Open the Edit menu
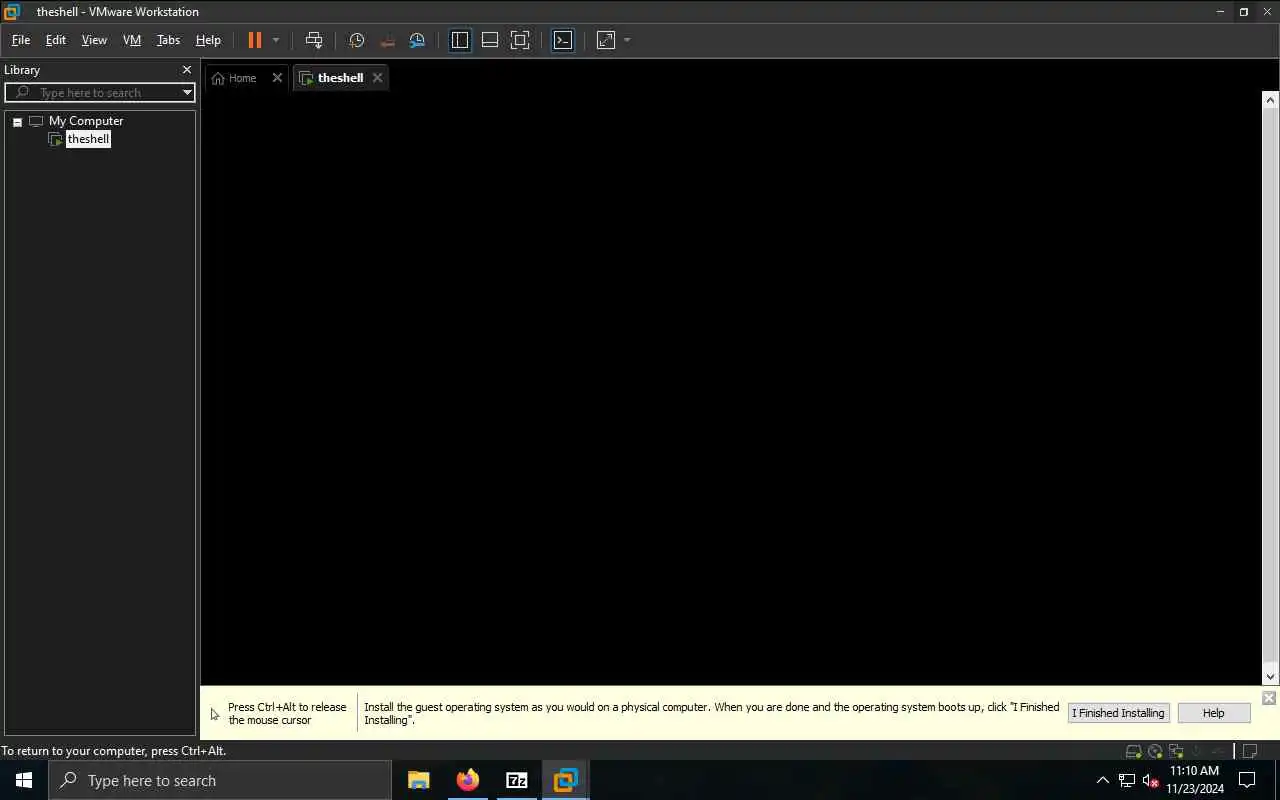1280x800 pixels. pos(56,40)
